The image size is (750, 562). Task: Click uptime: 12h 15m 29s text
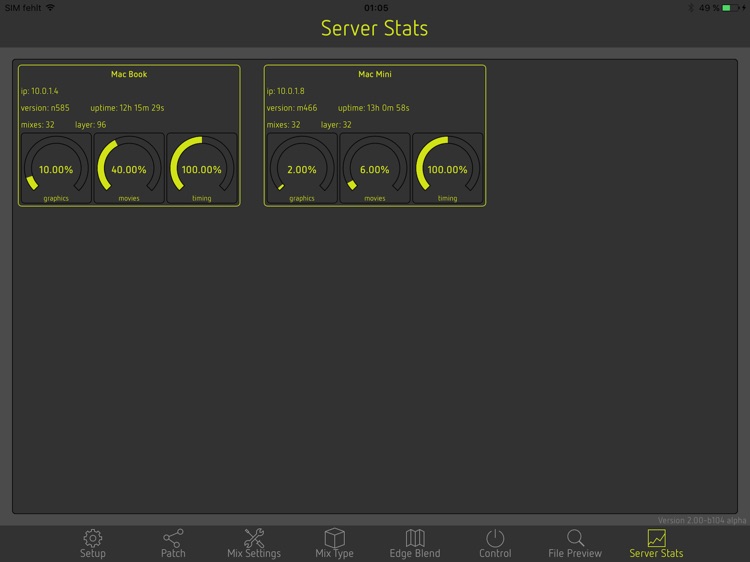coord(127,108)
